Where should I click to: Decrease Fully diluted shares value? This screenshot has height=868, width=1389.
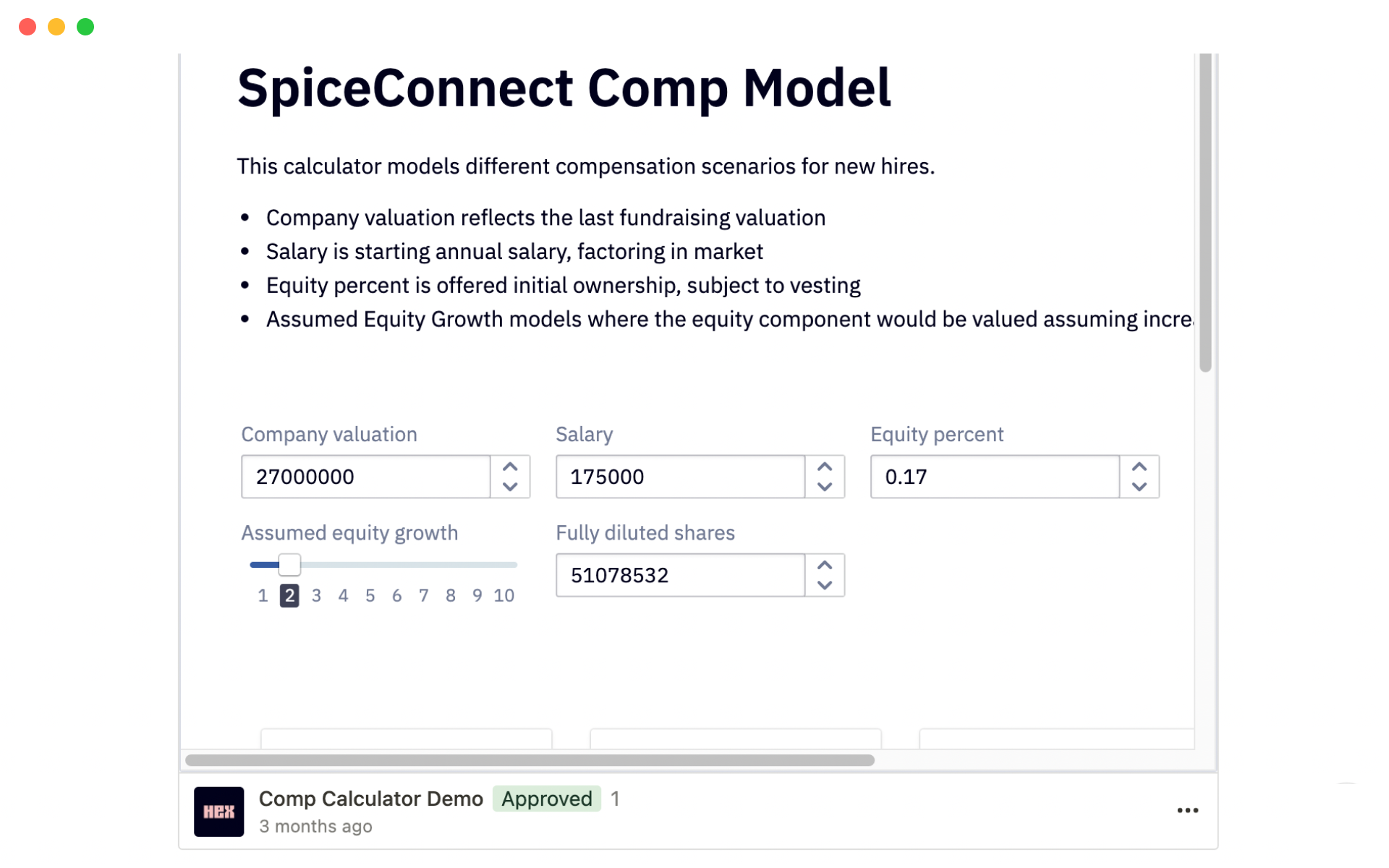pyautogui.click(x=825, y=585)
